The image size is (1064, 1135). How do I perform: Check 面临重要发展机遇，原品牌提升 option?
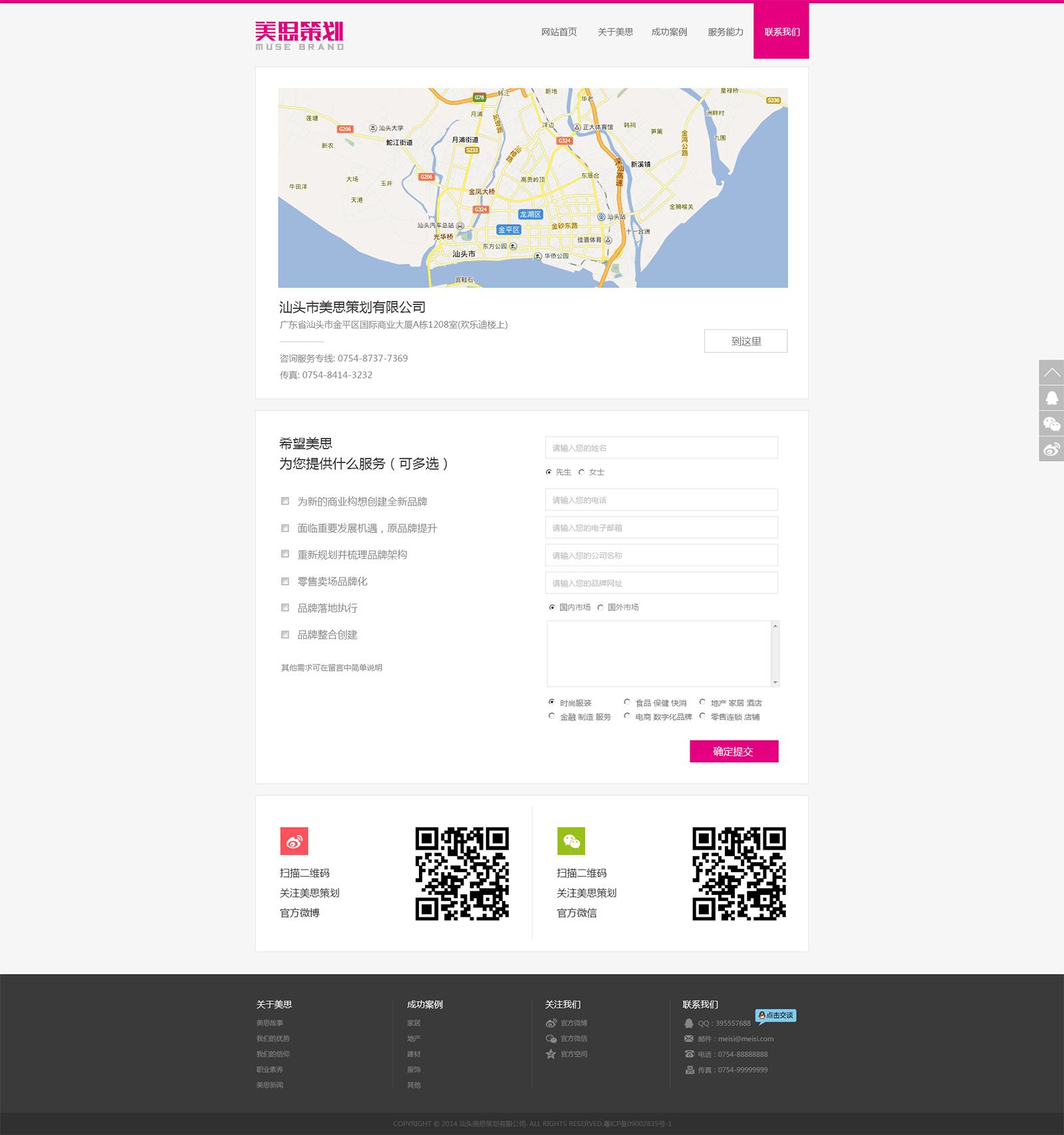pos(285,528)
